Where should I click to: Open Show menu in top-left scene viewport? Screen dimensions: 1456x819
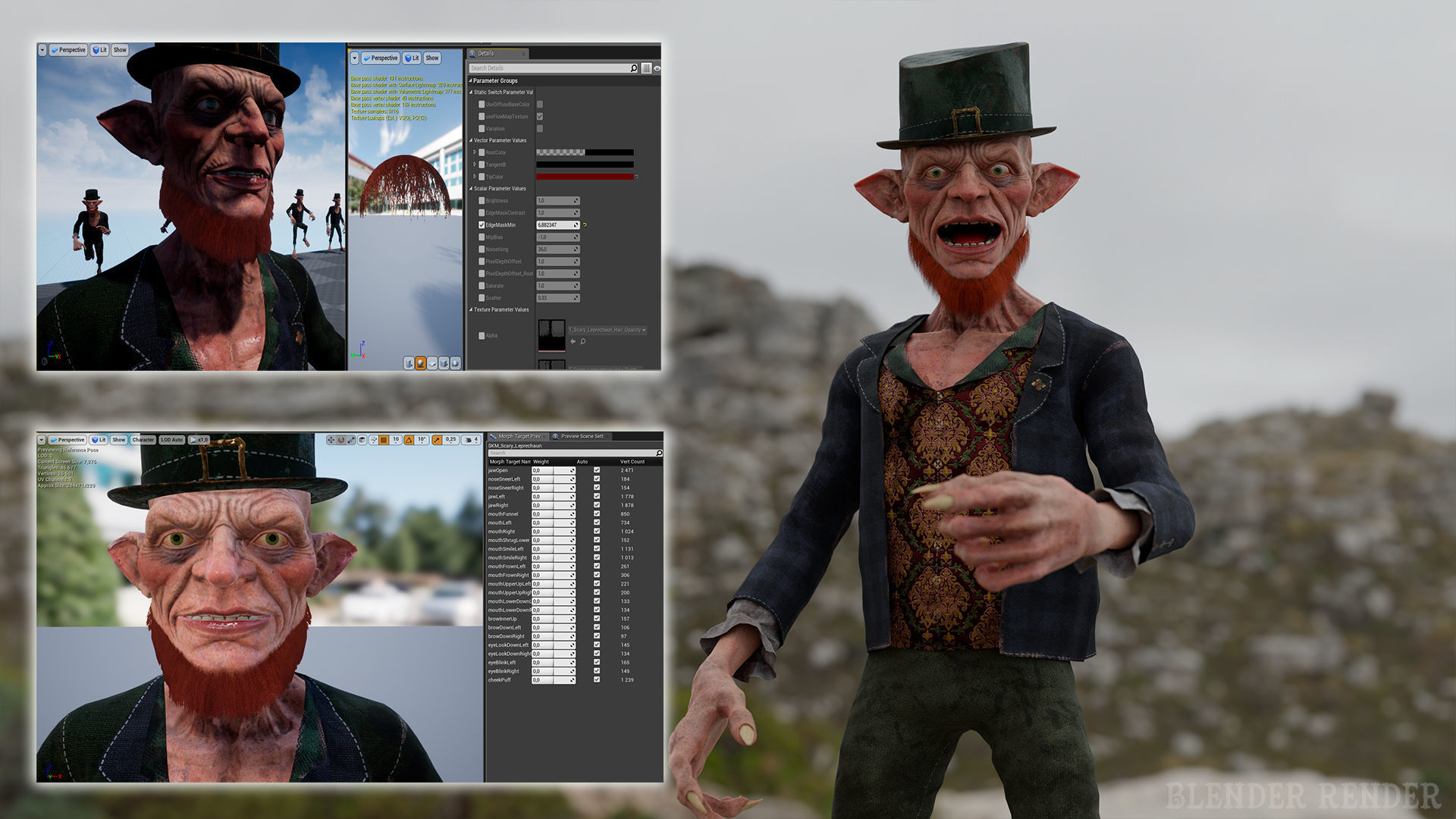click(120, 50)
